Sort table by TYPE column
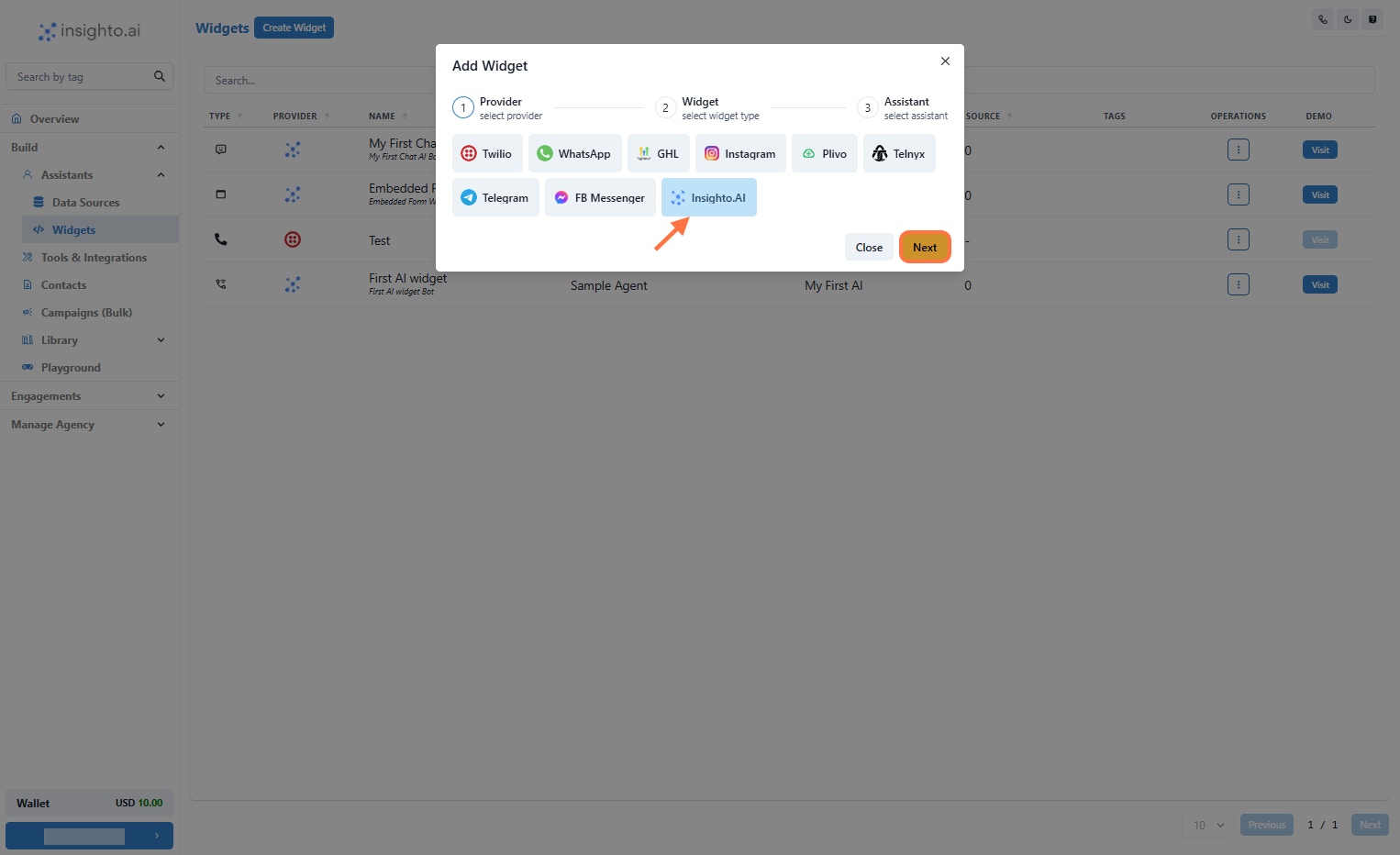The image size is (1400, 855). click(x=226, y=116)
